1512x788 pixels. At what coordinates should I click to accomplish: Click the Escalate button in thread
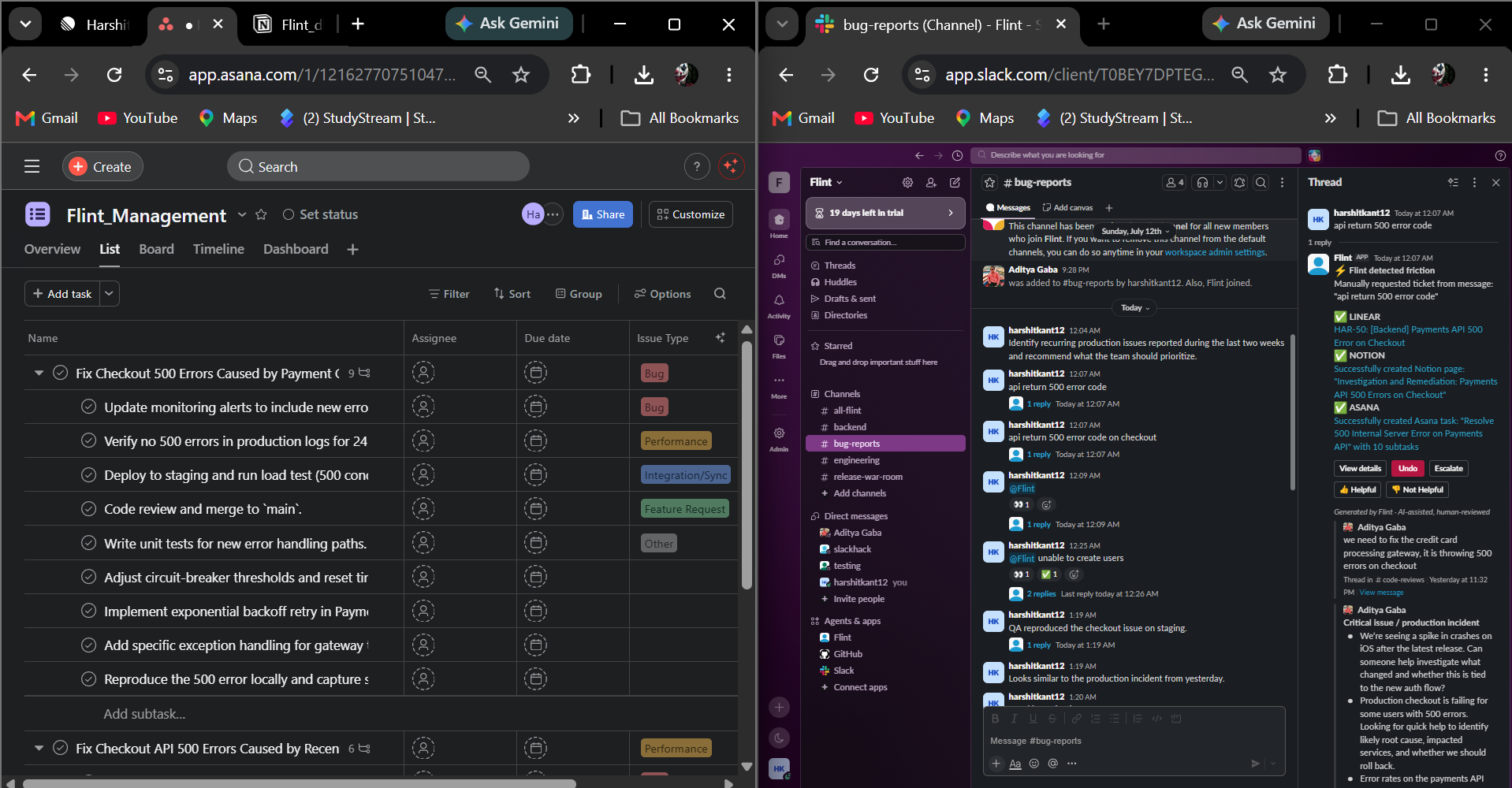tap(1448, 468)
